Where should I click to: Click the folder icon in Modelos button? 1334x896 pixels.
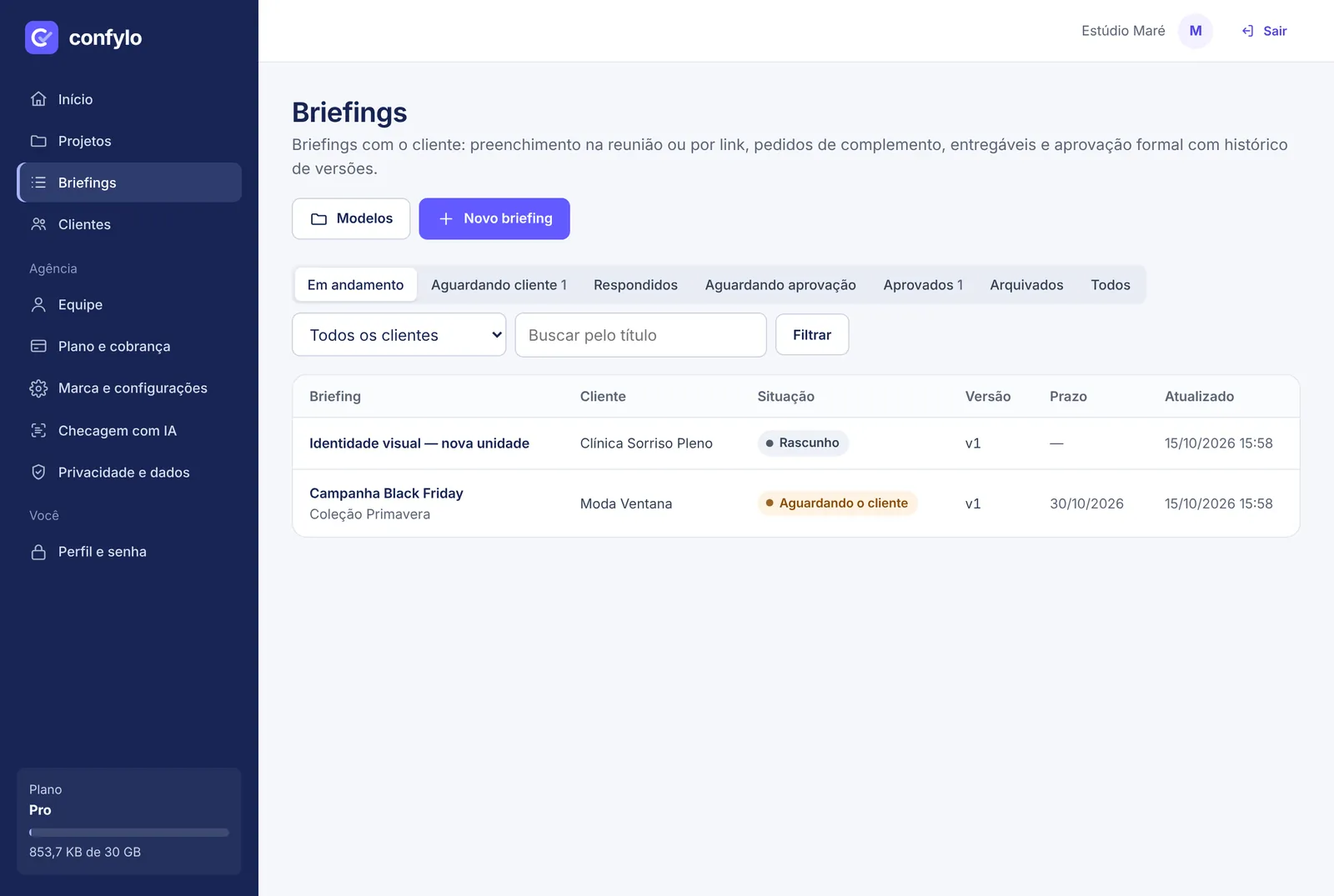point(318,219)
